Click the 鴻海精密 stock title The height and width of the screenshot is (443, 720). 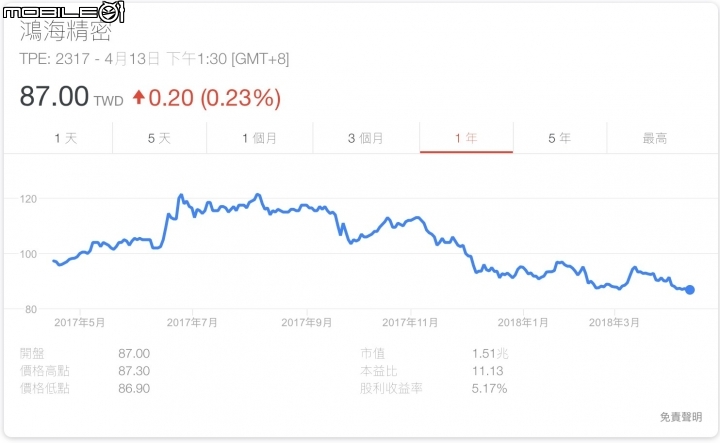point(66,32)
